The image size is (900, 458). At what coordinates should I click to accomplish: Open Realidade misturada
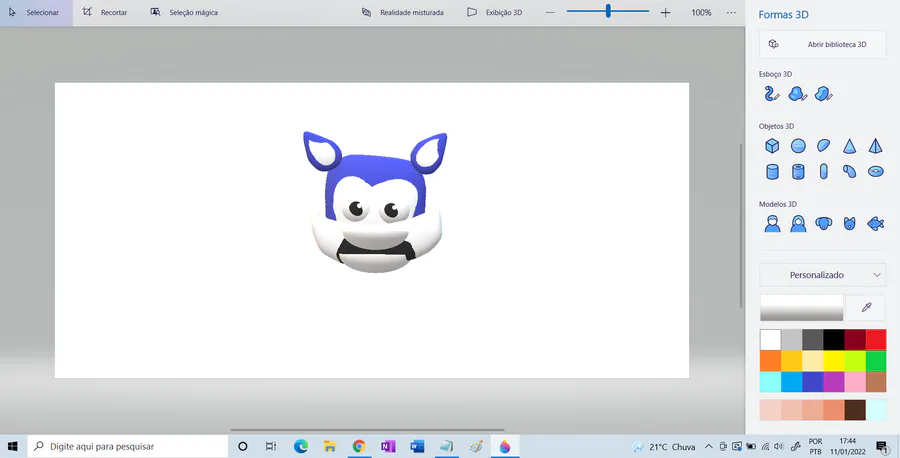[x=403, y=13]
